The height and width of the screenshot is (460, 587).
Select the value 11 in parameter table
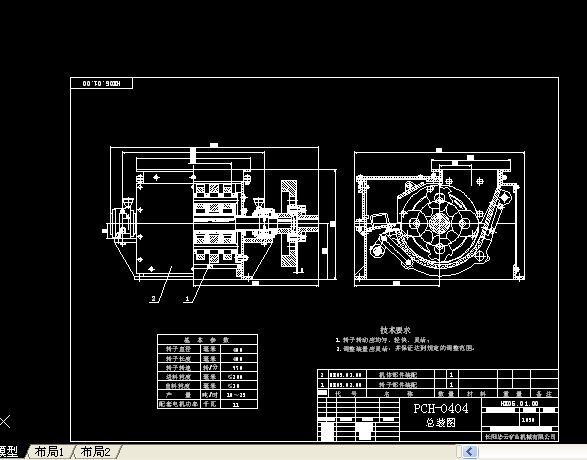236,405
